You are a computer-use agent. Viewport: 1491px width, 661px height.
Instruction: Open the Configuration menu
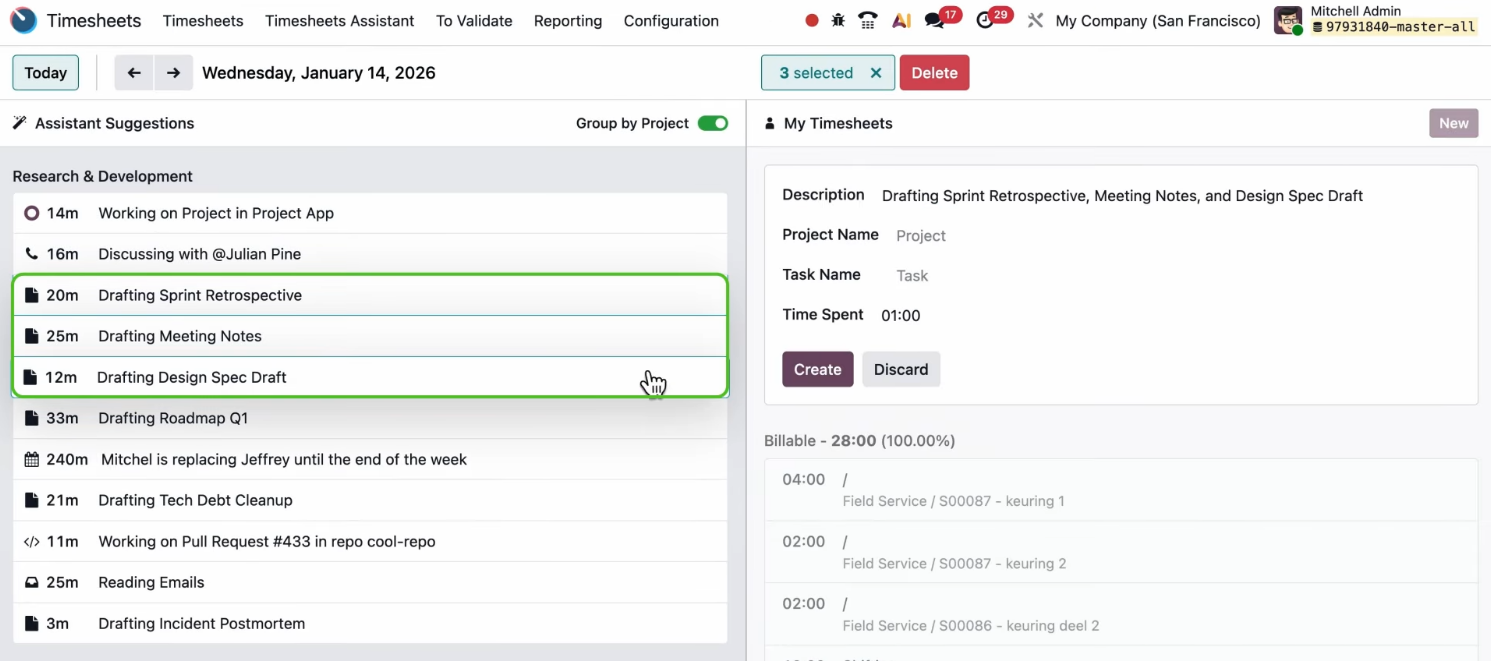coord(671,20)
